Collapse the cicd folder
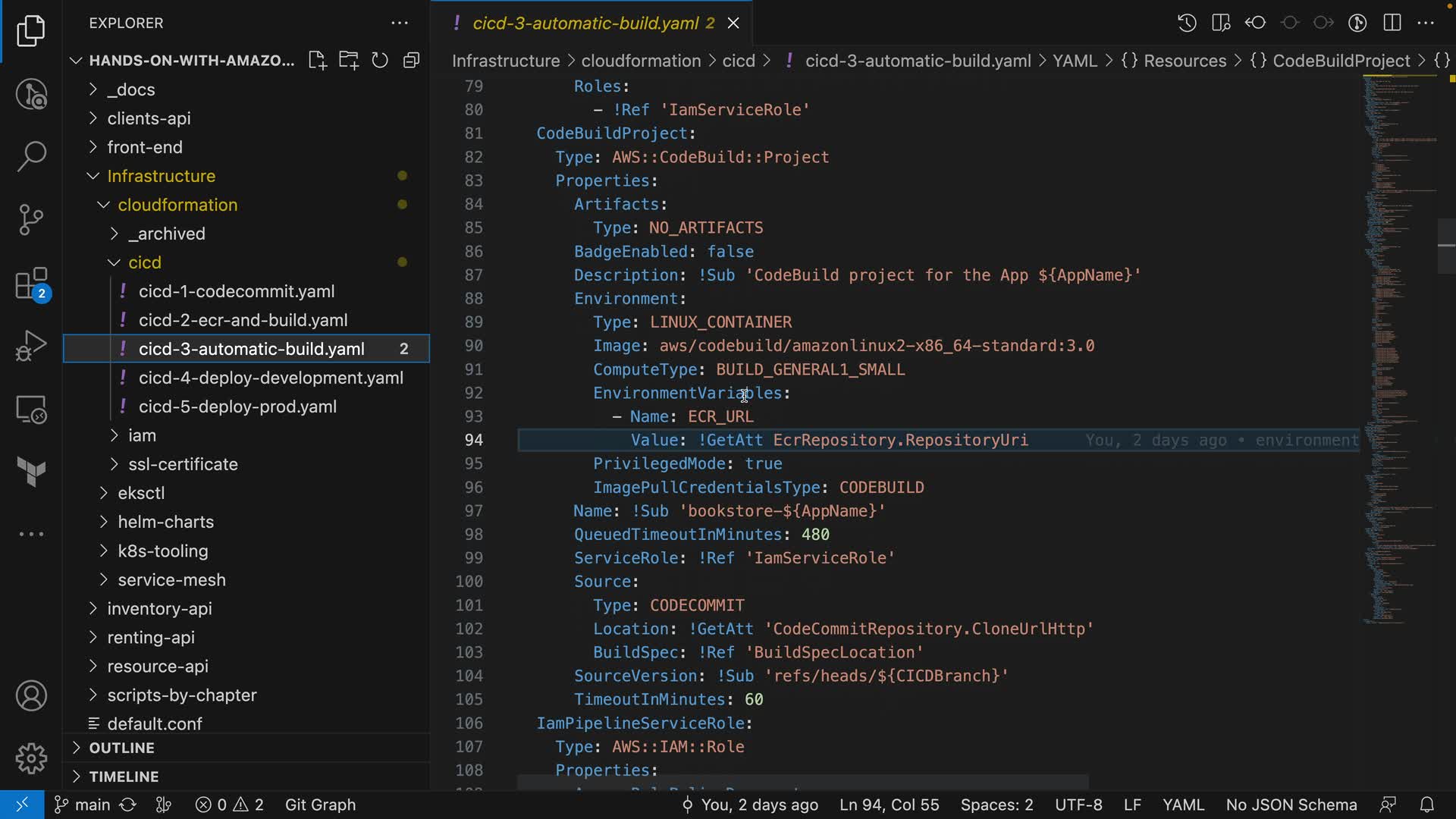Image resolution: width=1456 pixels, height=819 pixels. 144,262
